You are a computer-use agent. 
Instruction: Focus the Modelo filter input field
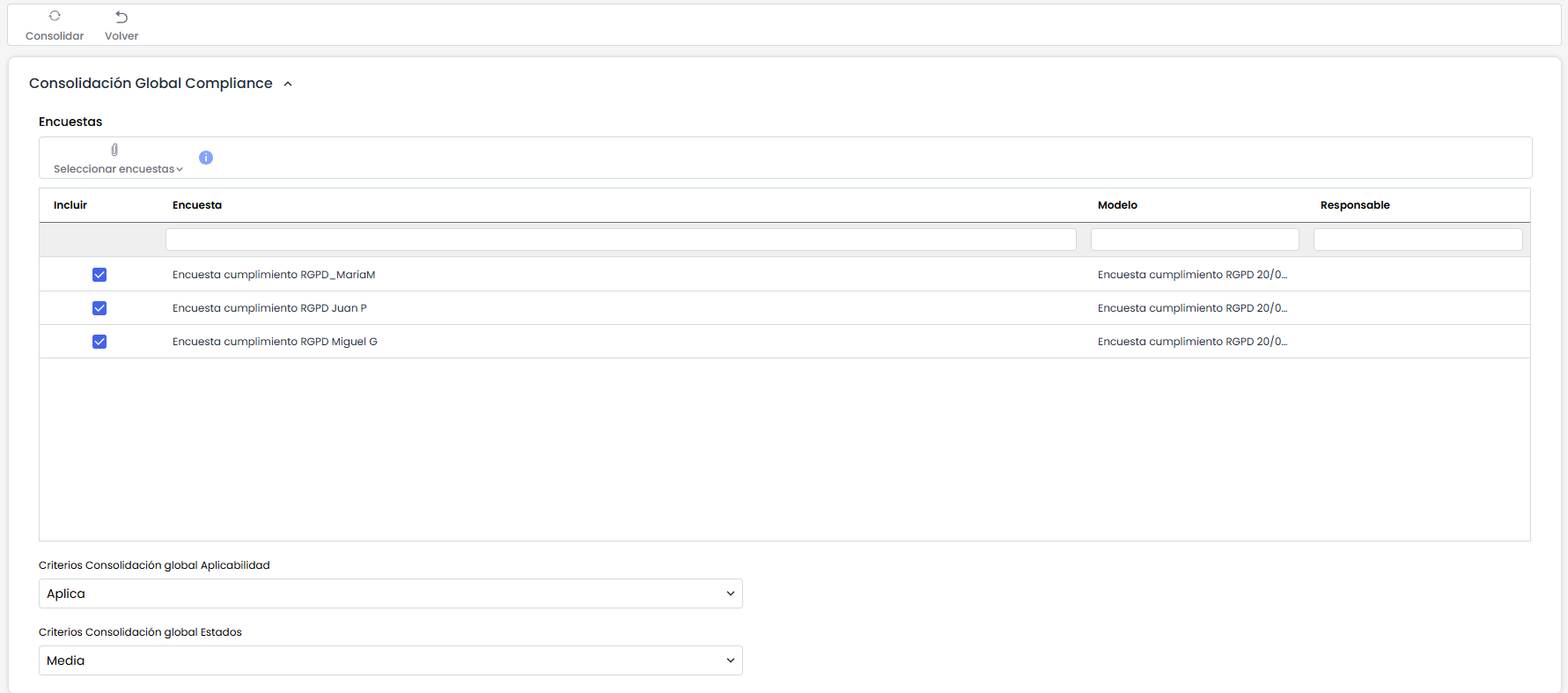pyautogui.click(x=1195, y=240)
